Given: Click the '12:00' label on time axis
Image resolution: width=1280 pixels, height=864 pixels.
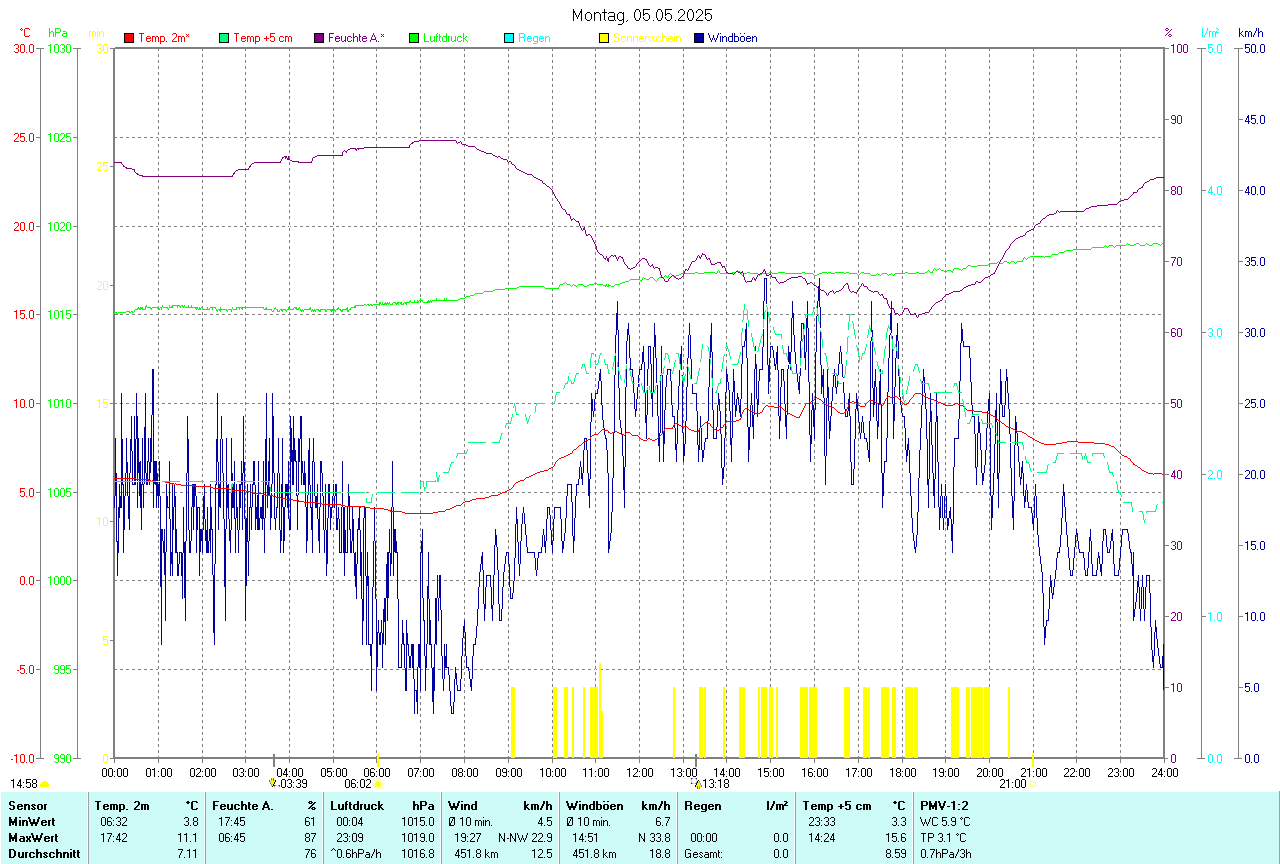Looking at the screenshot, I should coord(640,772).
